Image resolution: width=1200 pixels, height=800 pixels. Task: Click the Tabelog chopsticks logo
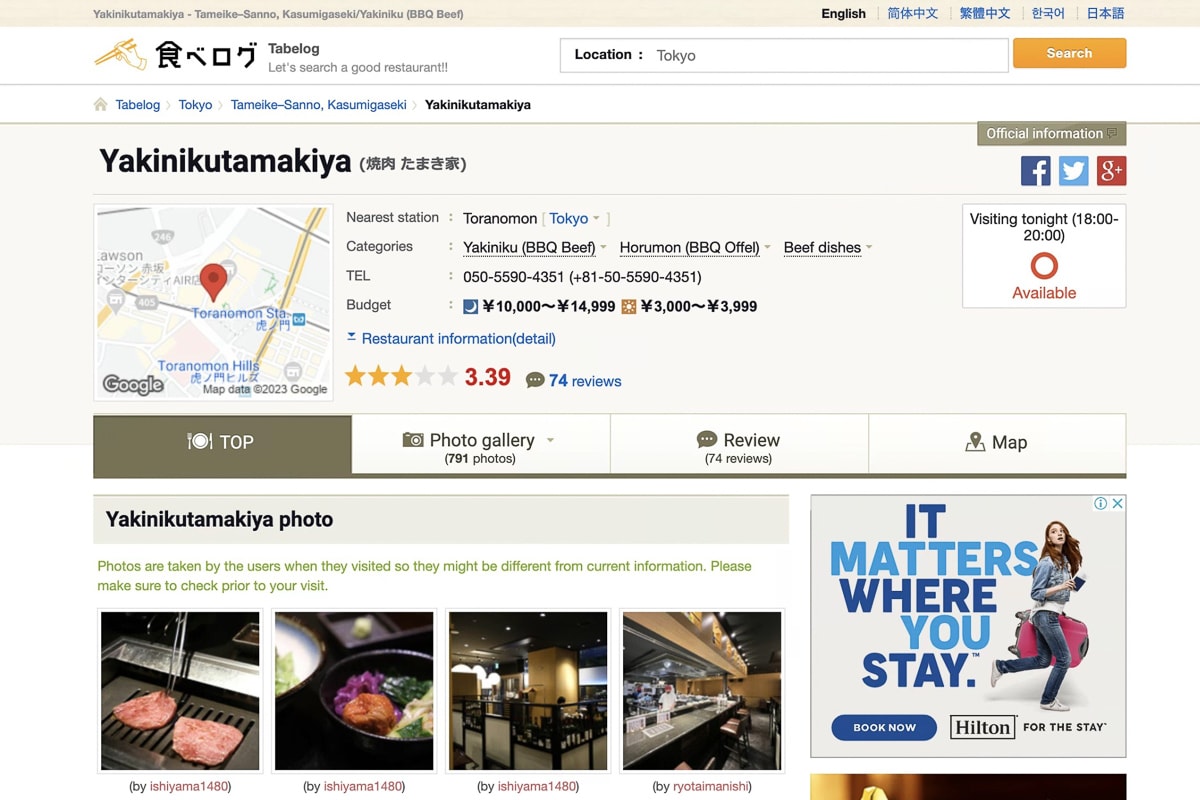coord(120,54)
